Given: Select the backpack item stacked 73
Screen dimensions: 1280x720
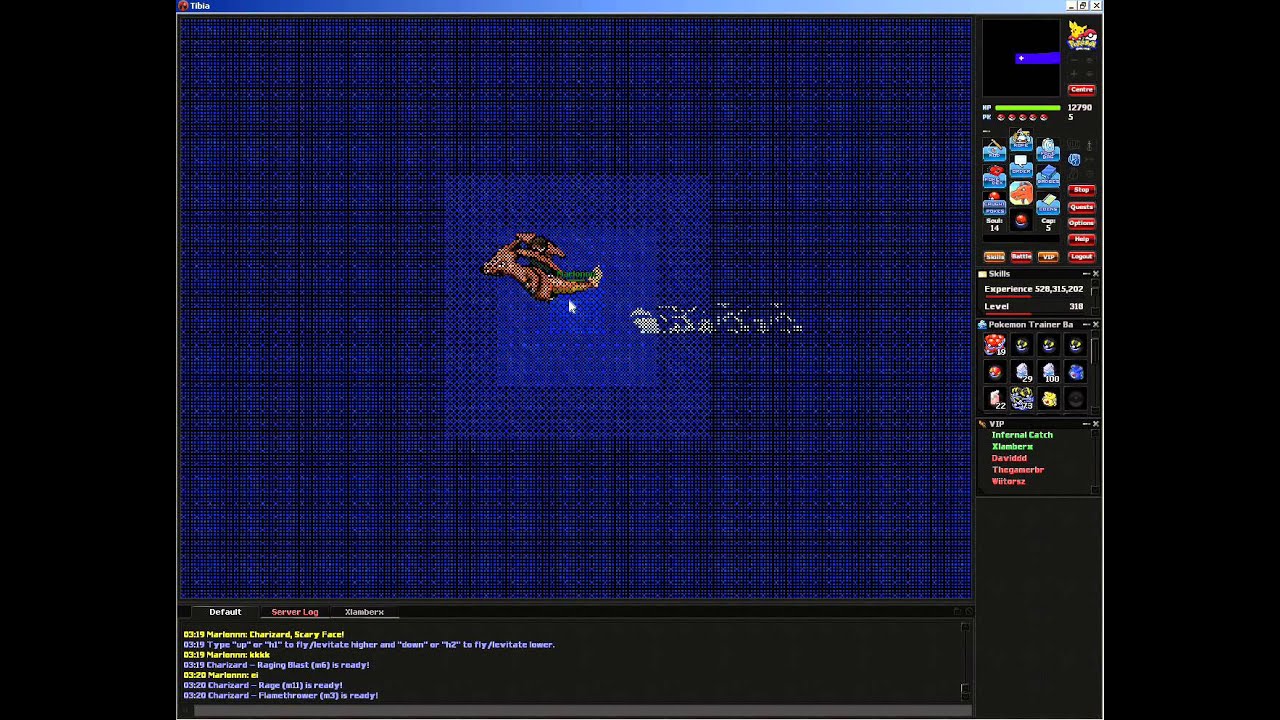Looking at the screenshot, I should click(1022, 398).
